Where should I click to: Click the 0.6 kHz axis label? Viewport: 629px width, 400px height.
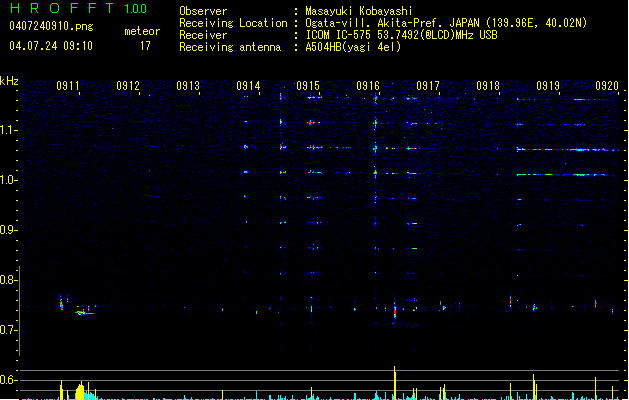coord(8,380)
